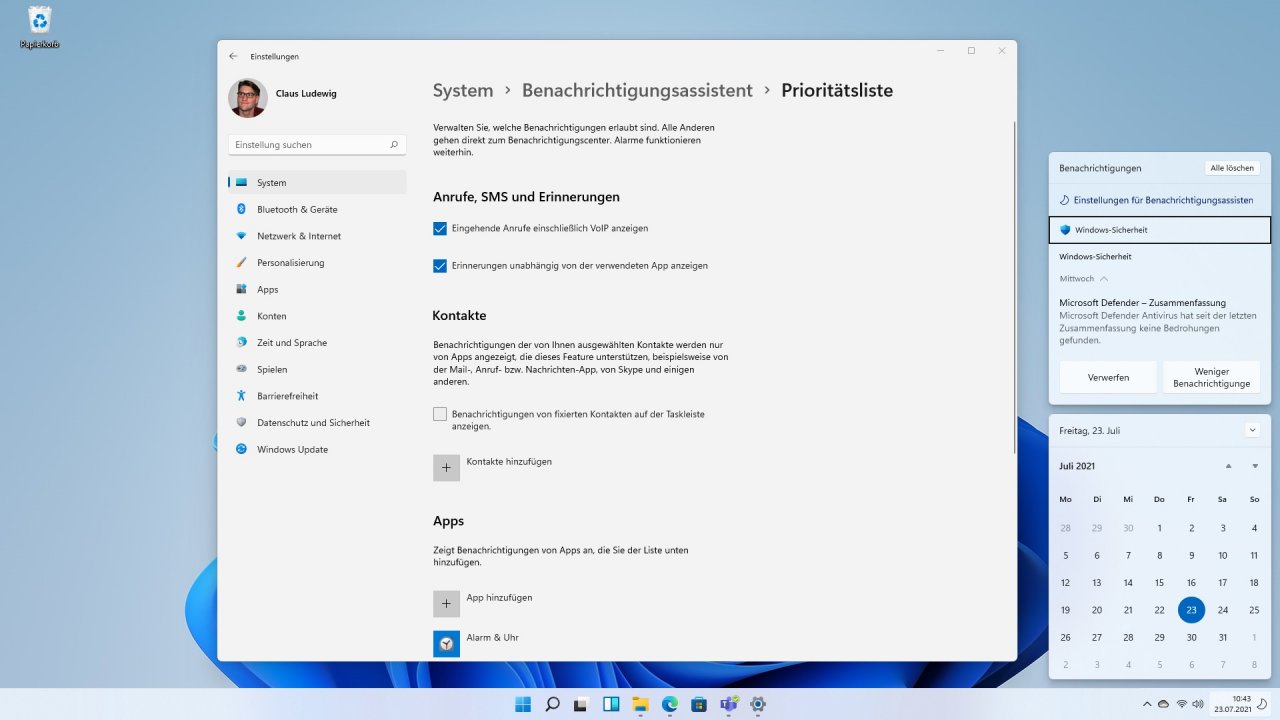Viewport: 1280px width, 720px height.
Task: Click the person icon beside Konten
Action: pos(241,316)
